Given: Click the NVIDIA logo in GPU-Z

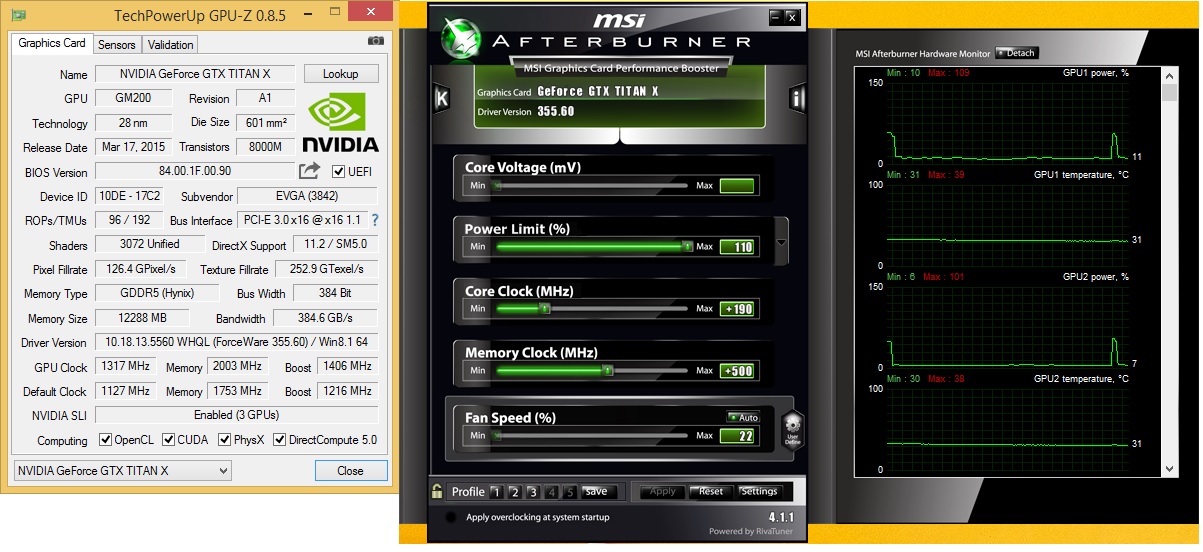Looking at the screenshot, I should (340, 124).
